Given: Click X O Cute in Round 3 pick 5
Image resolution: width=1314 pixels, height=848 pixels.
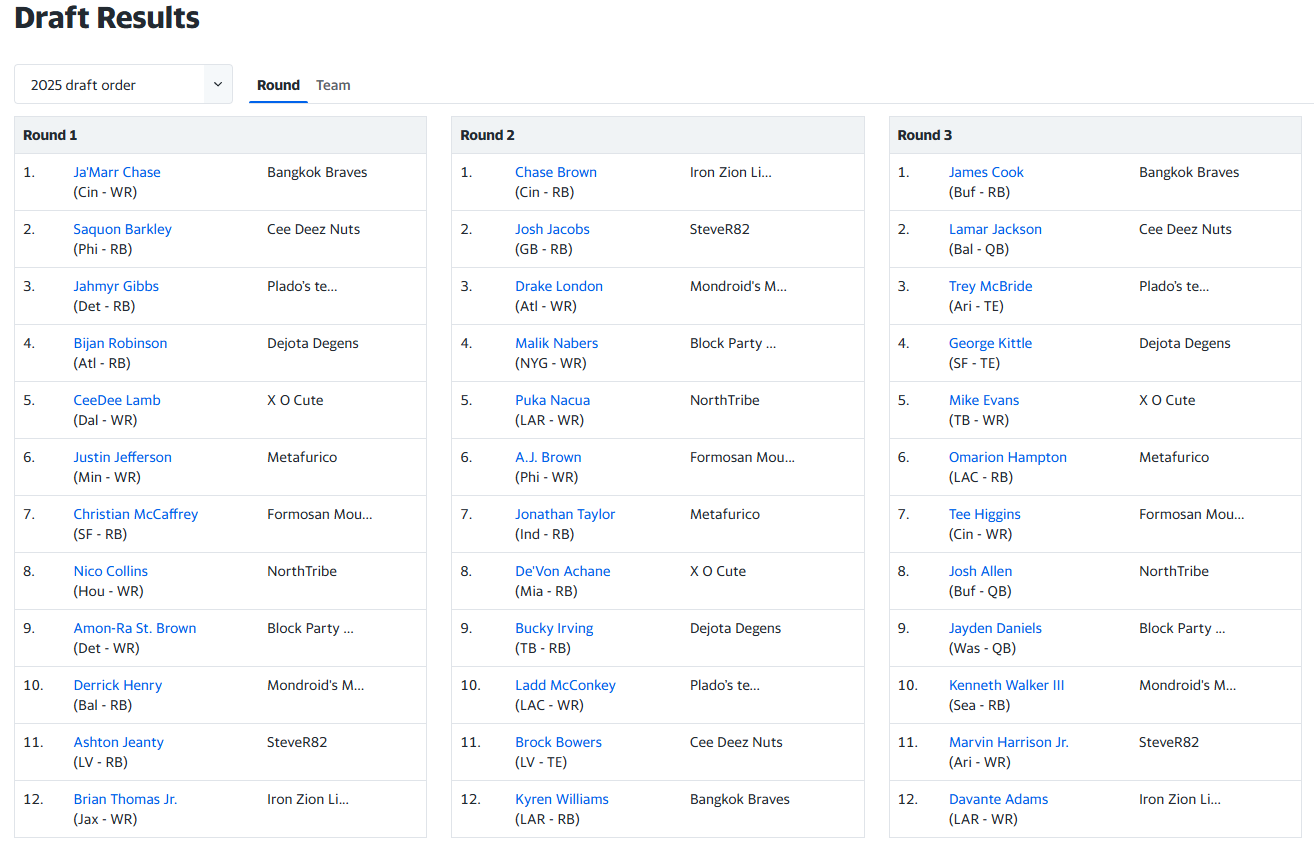Looking at the screenshot, I should (1167, 400).
